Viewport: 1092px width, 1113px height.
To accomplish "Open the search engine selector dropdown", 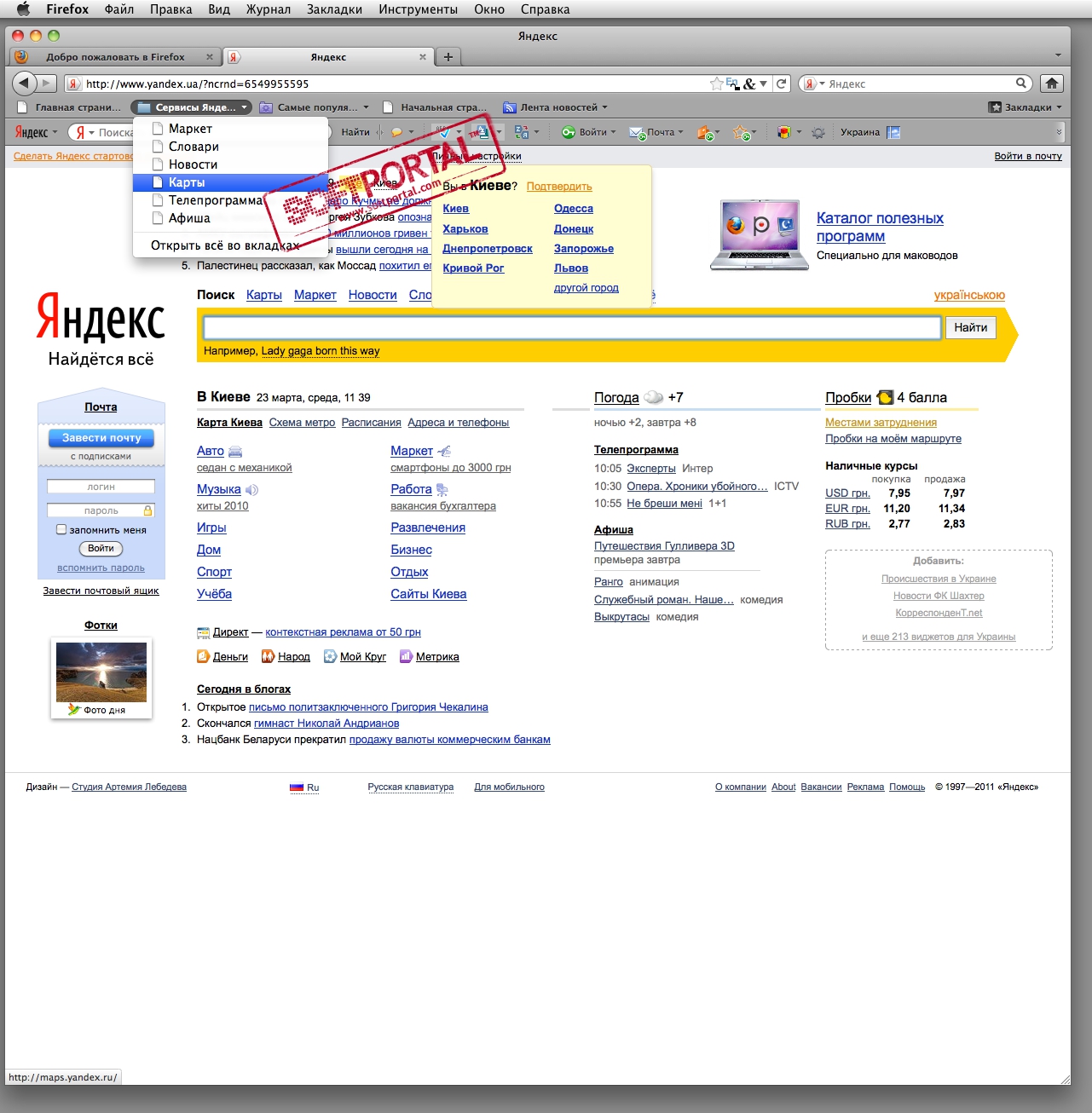I will pyautogui.click(x=812, y=84).
